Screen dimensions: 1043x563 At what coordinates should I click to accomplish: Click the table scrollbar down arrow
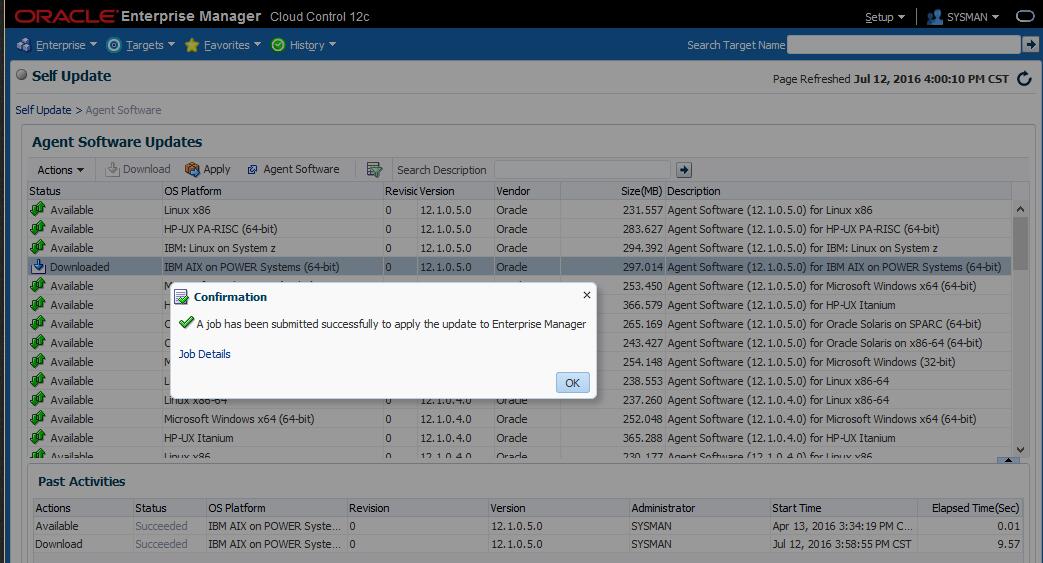pos(1020,451)
